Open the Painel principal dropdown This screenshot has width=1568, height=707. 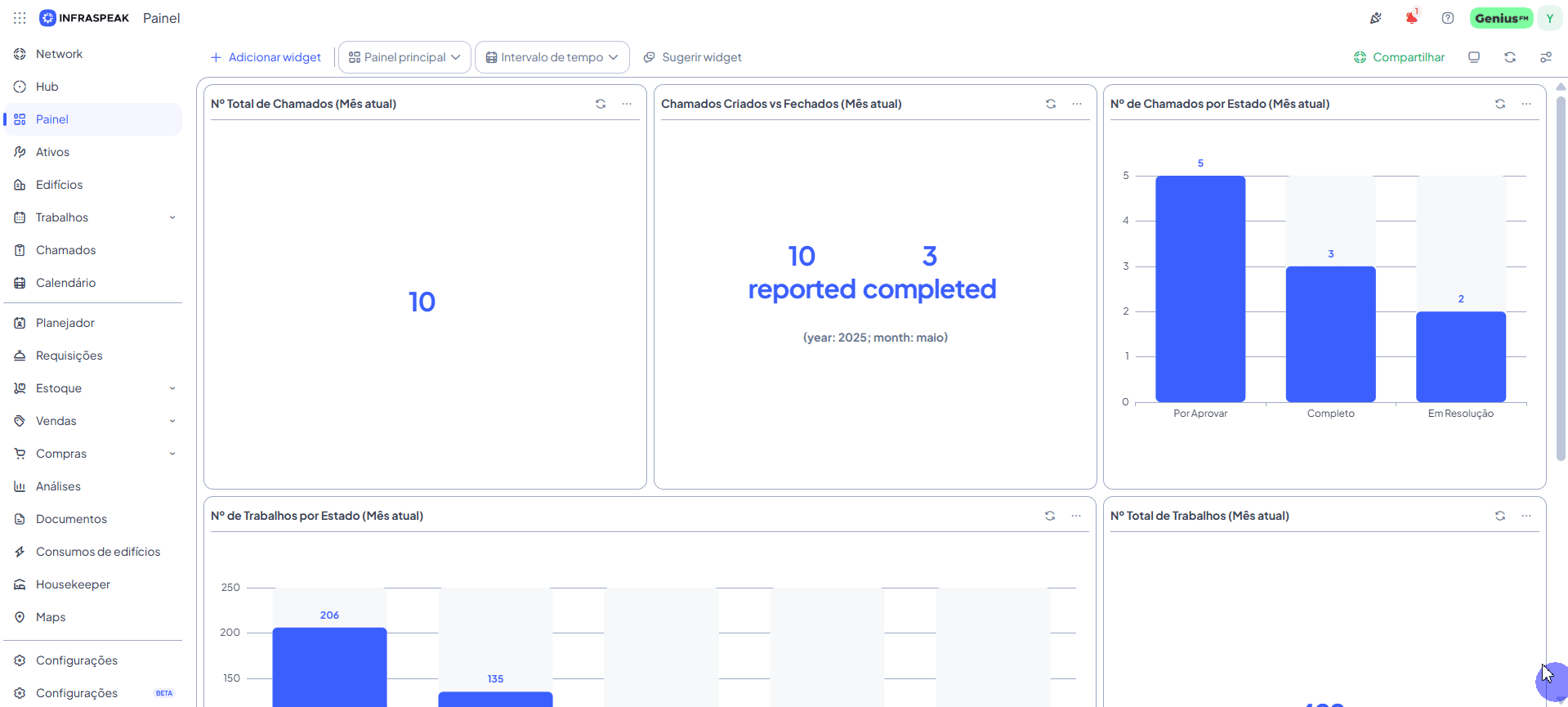point(404,57)
